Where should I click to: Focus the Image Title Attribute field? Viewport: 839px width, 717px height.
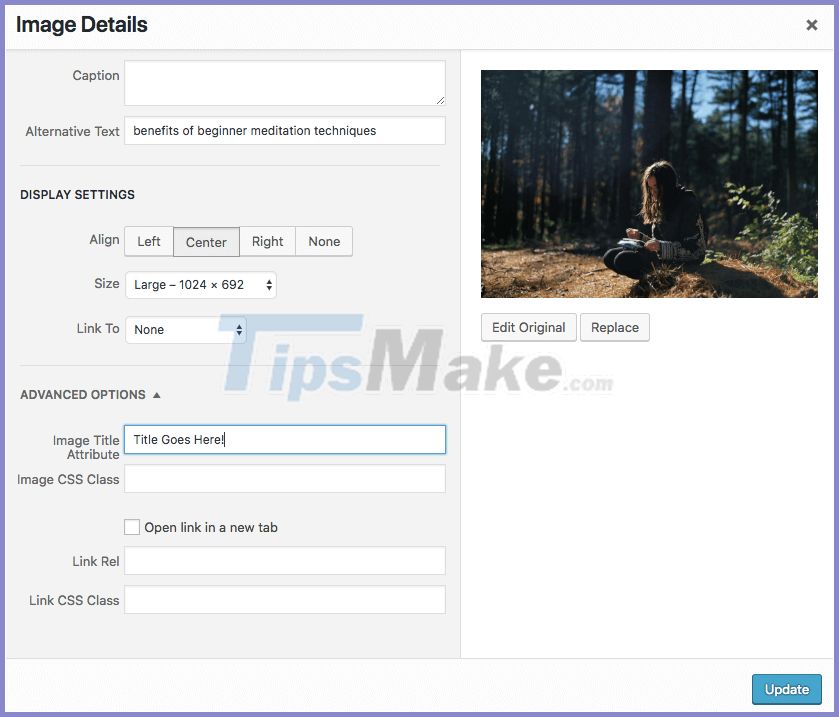pyautogui.click(x=284, y=439)
